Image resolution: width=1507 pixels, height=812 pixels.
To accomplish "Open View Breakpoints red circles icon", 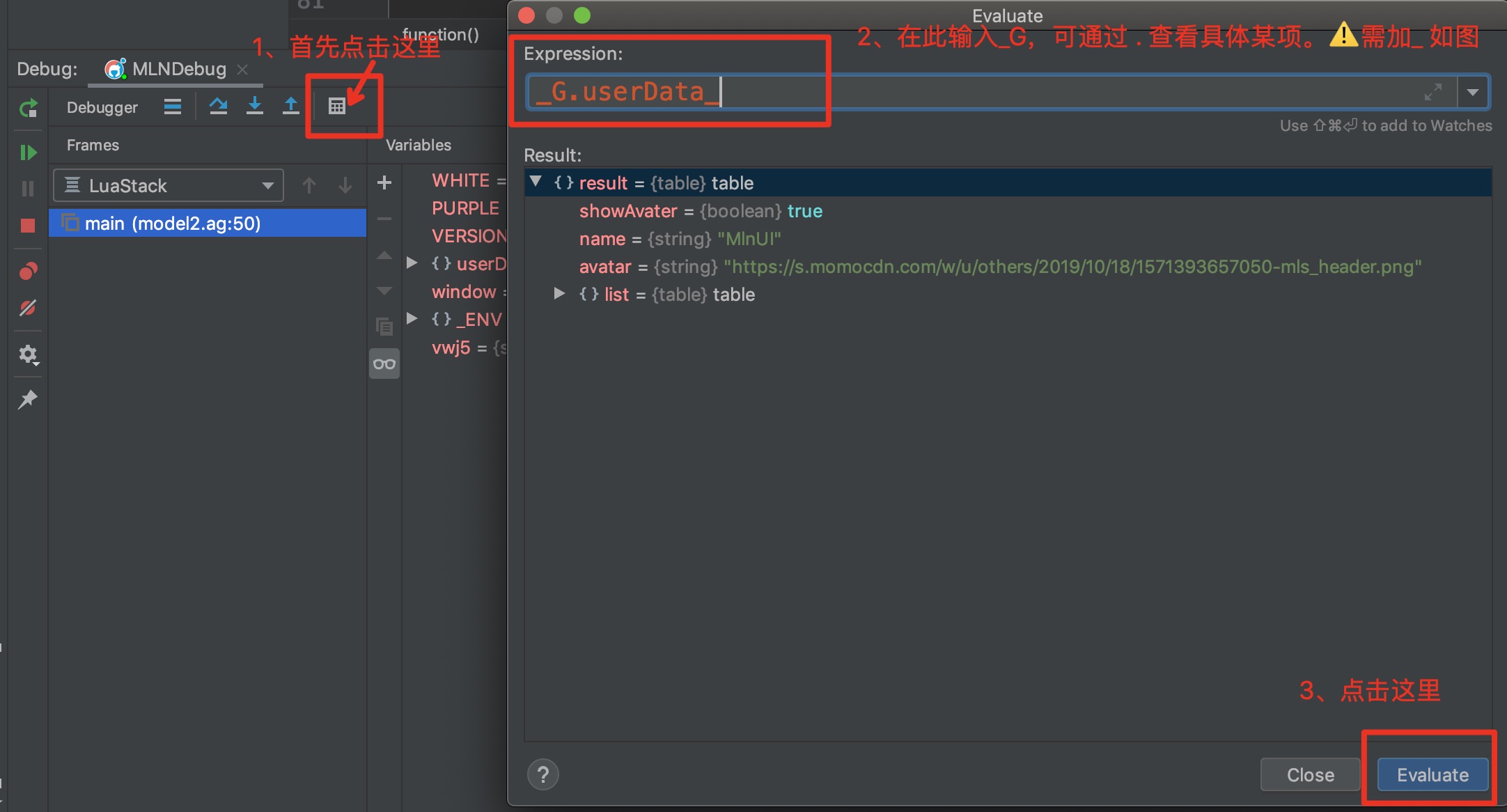I will click(x=28, y=271).
